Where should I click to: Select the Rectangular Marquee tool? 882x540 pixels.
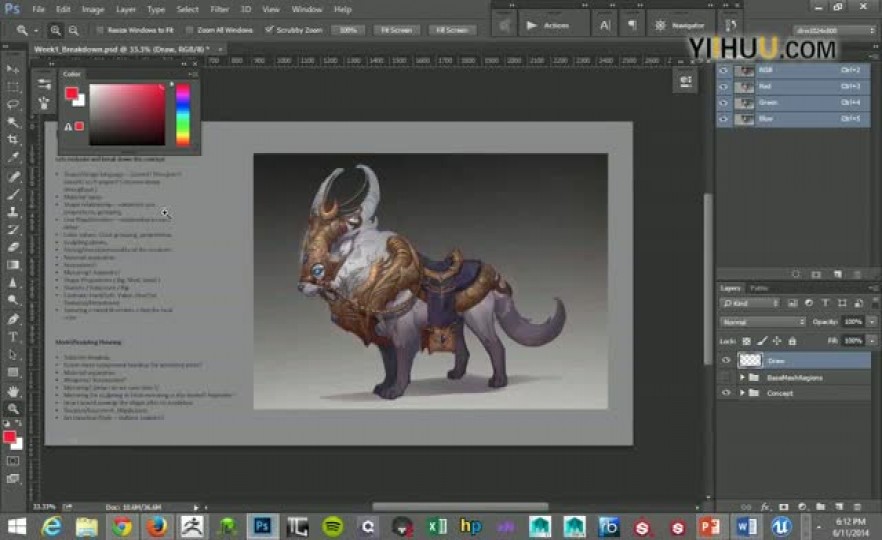click(x=12, y=87)
